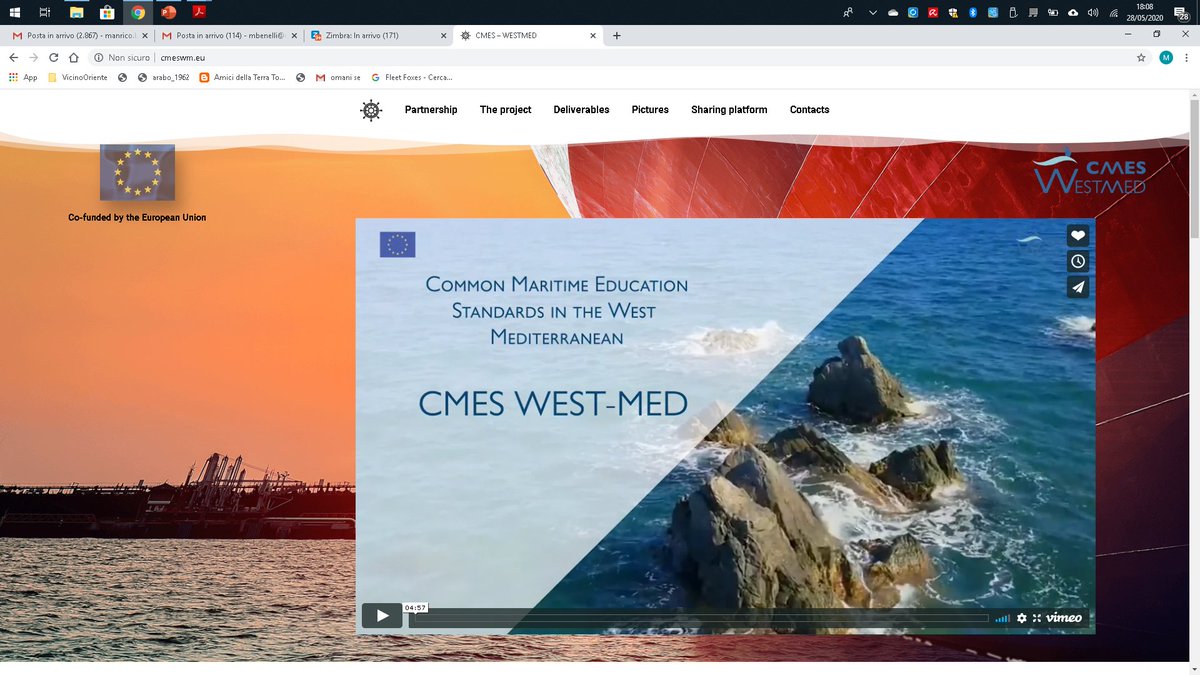Viewport: 1200px width, 675px height.
Task: Open Windows notification center
Action: [x=1182, y=12]
